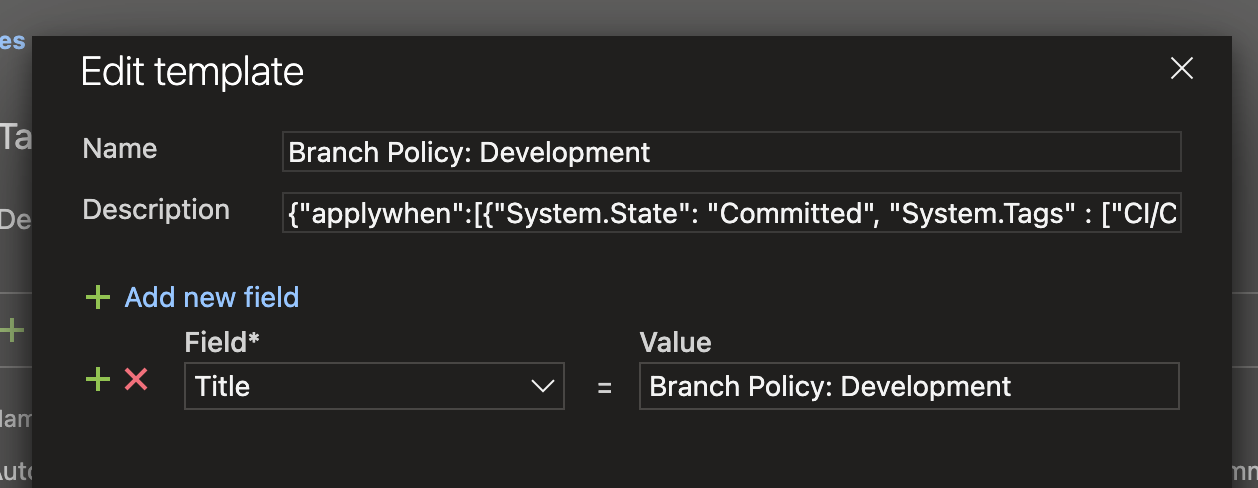The image size is (1258, 488).
Task: Click the Add new field link
Action: coord(211,298)
